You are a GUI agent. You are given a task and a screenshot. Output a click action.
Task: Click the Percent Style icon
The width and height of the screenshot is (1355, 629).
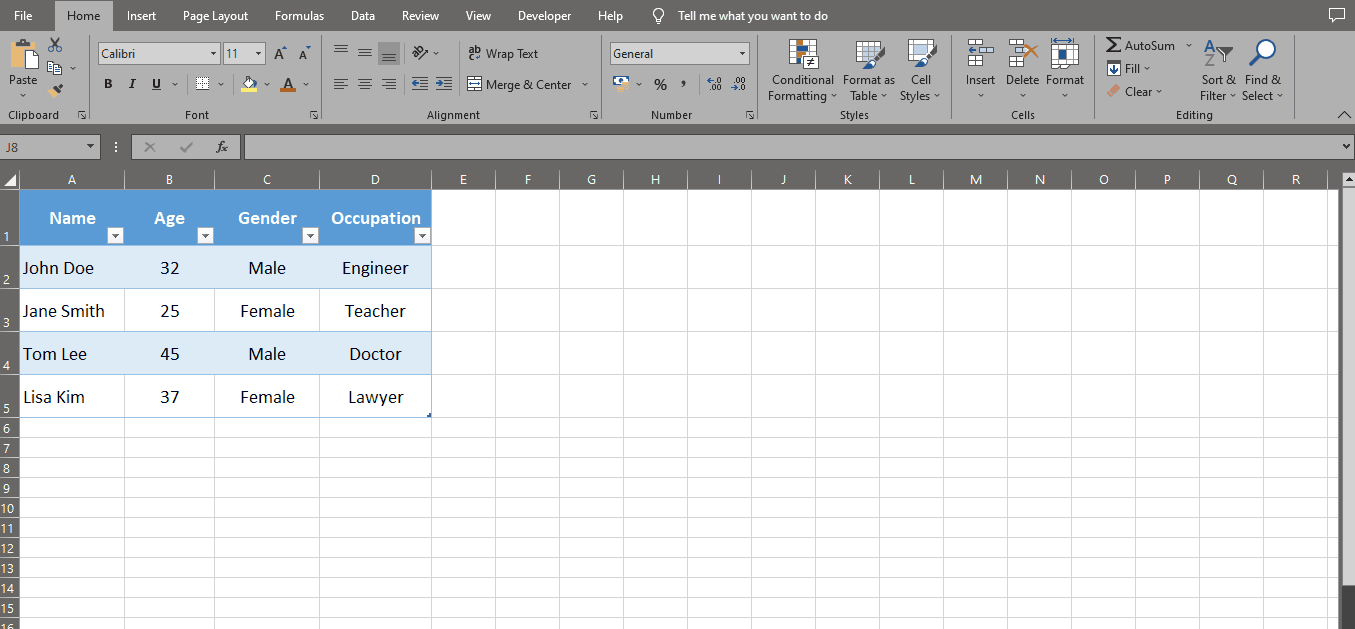(x=660, y=84)
